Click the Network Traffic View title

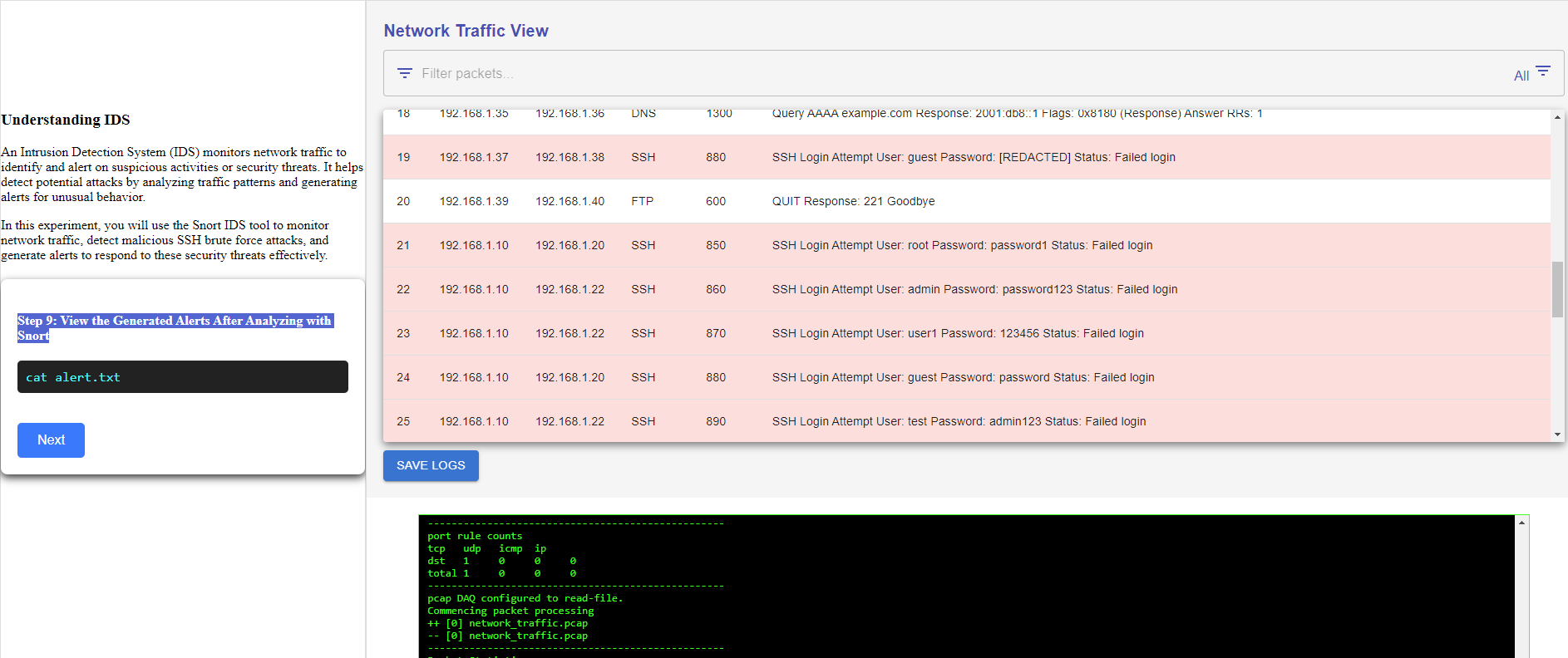(466, 31)
